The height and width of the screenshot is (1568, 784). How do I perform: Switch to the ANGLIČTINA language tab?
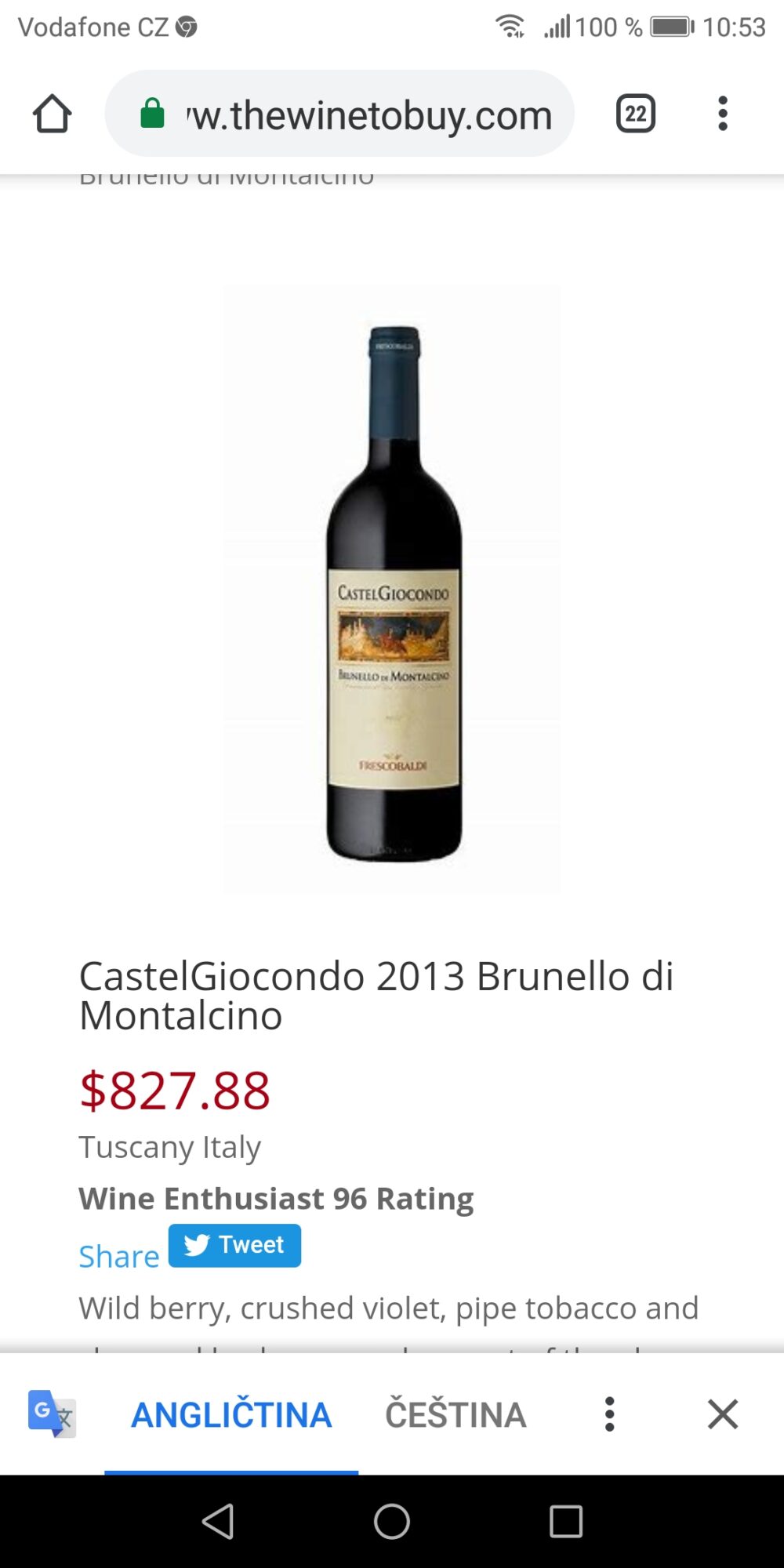(x=231, y=1414)
